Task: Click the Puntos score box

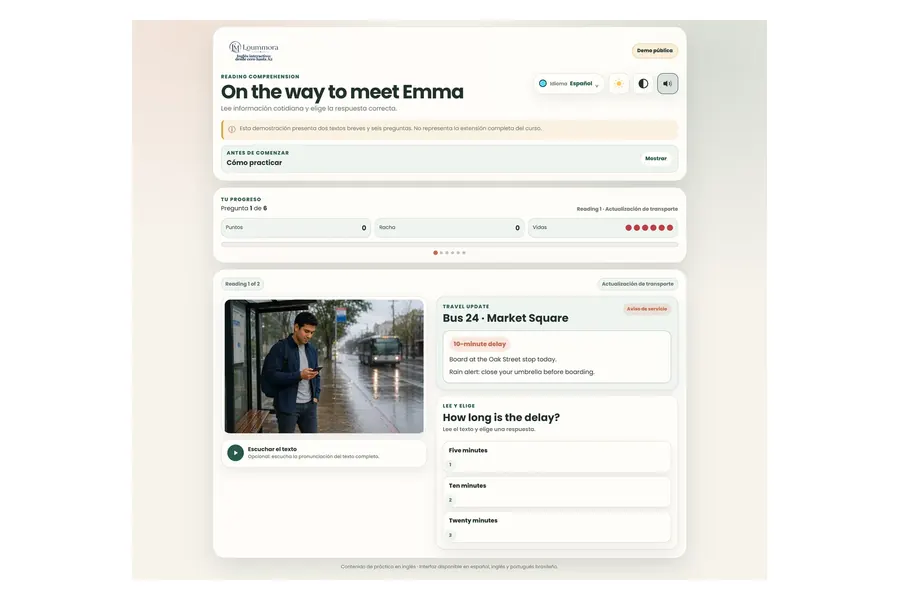Action: click(x=296, y=227)
